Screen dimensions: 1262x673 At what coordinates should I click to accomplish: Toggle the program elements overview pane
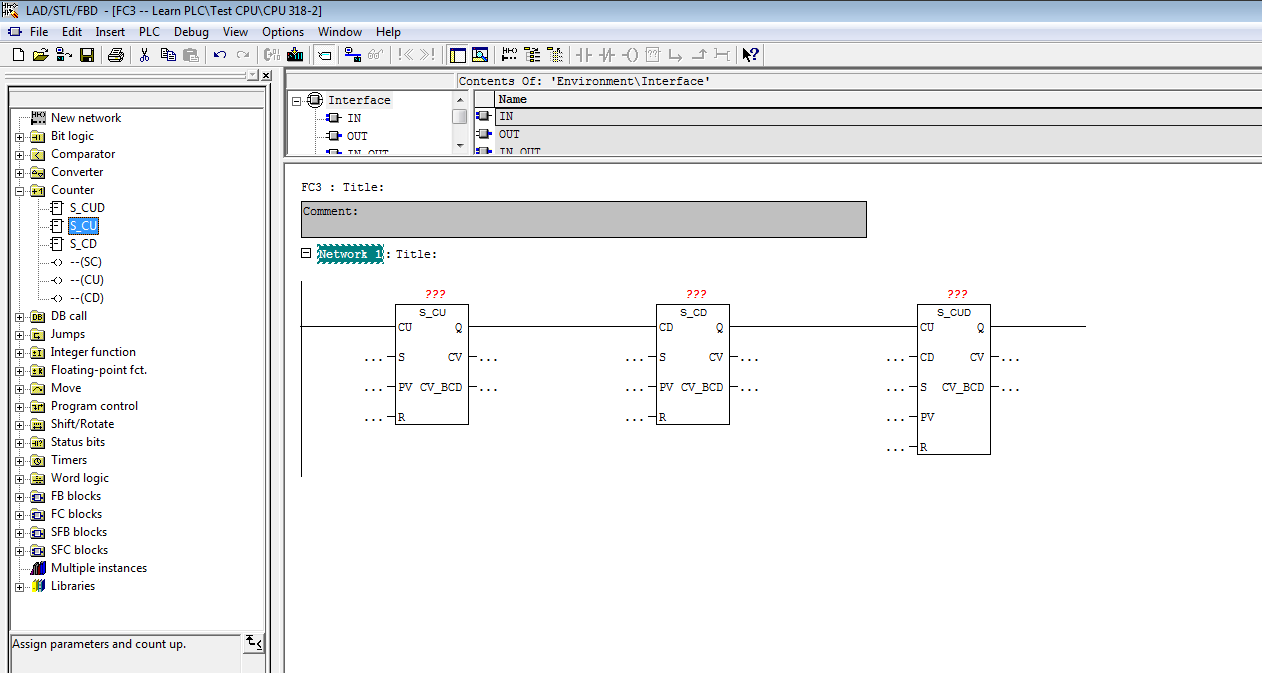tap(458, 55)
